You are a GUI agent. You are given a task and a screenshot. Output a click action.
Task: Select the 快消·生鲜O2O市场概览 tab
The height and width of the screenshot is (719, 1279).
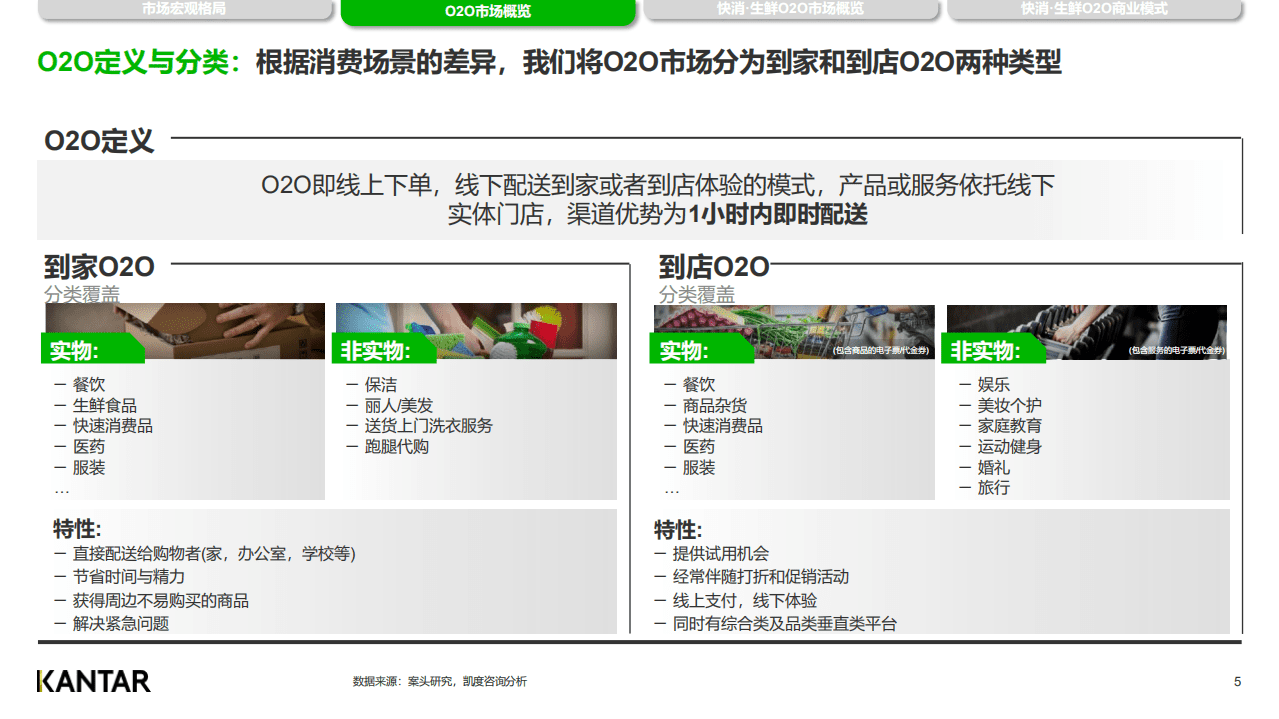coord(790,12)
